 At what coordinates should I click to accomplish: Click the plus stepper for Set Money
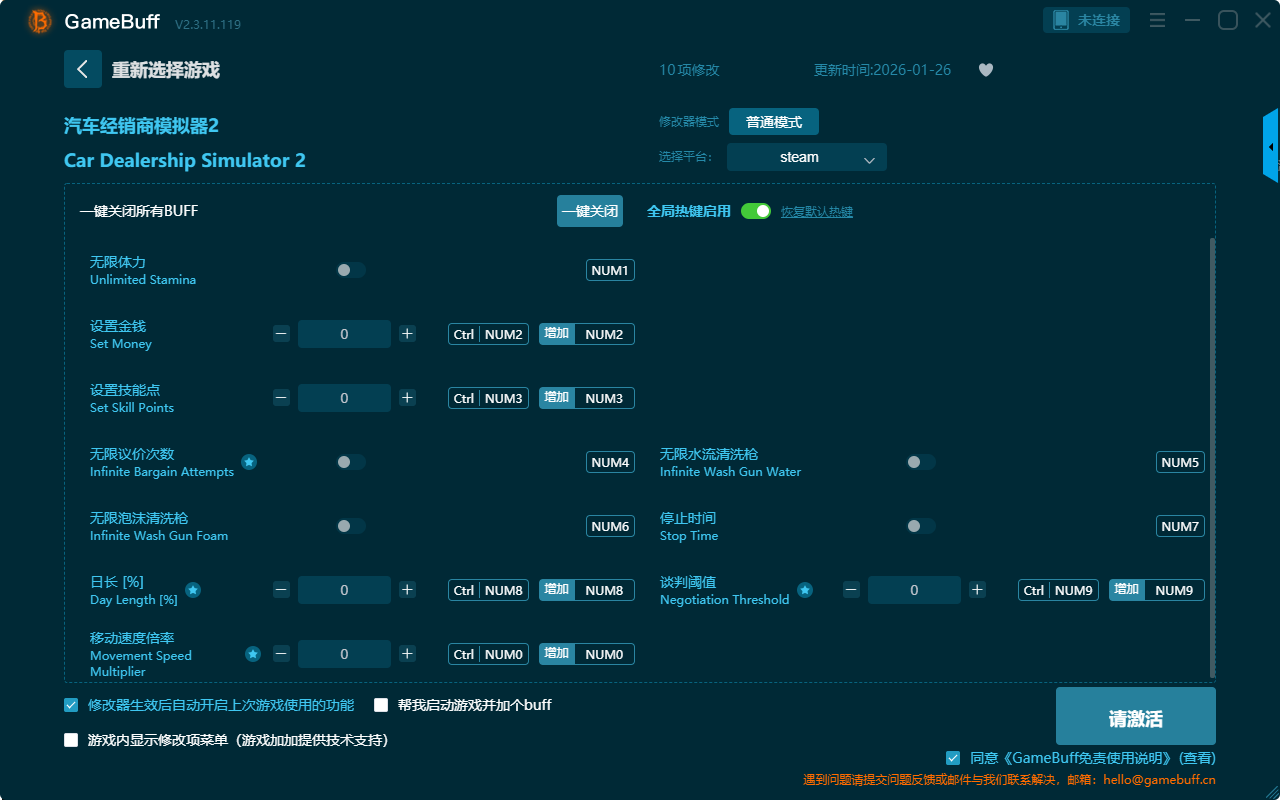point(407,334)
